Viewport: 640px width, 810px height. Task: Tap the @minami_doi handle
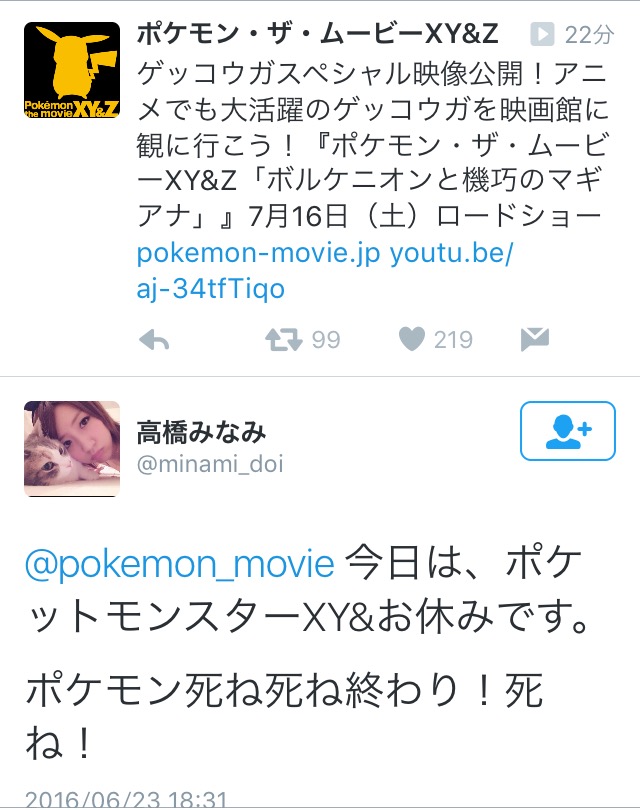coord(210,464)
